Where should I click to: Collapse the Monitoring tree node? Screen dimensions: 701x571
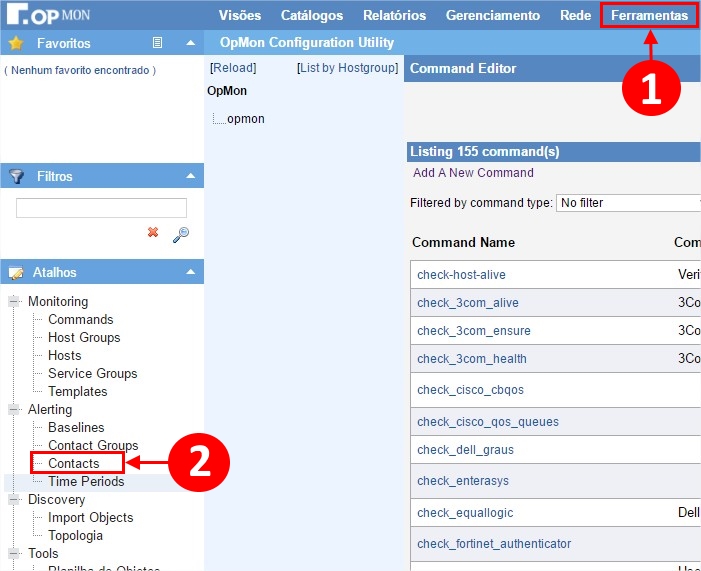14,302
